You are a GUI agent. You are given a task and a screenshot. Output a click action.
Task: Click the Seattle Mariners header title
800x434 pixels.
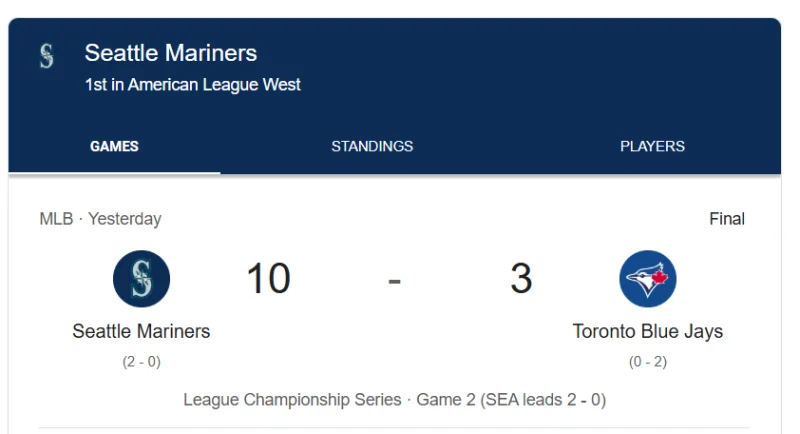pyautogui.click(x=171, y=53)
